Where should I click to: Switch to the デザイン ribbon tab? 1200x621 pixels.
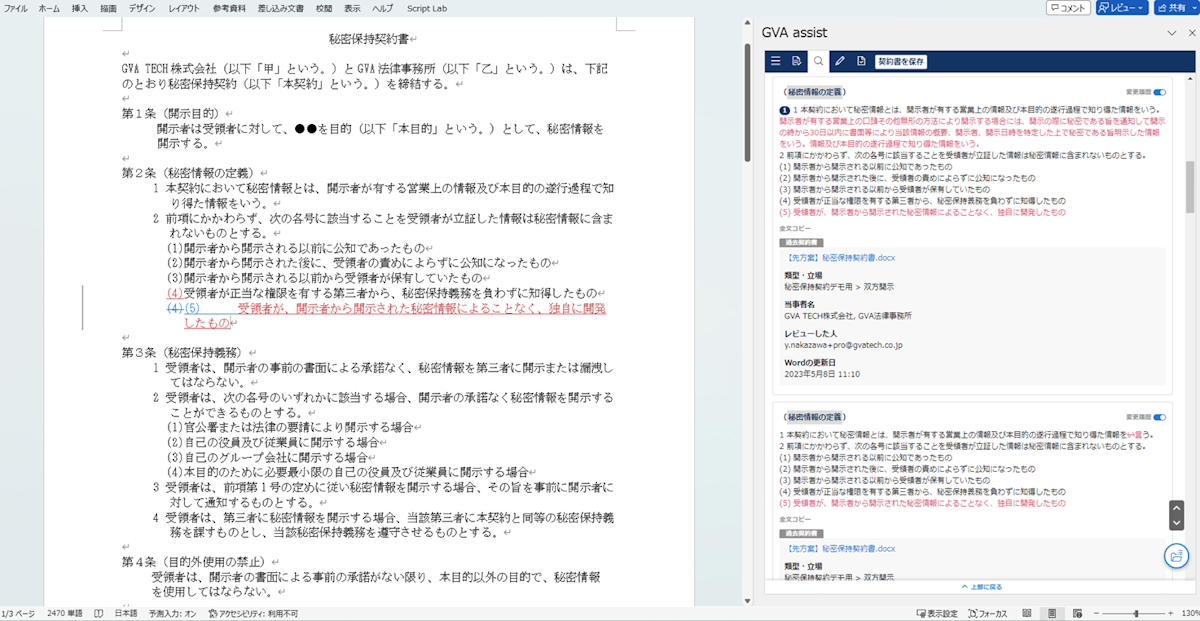tap(142, 8)
